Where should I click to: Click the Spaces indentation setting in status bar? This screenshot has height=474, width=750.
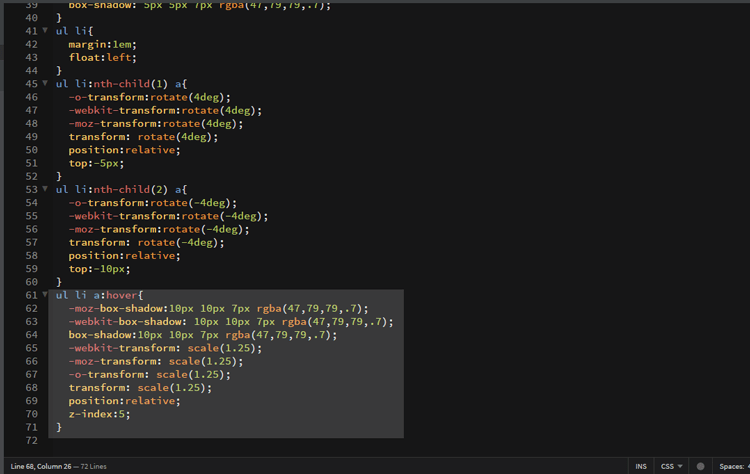733,466
